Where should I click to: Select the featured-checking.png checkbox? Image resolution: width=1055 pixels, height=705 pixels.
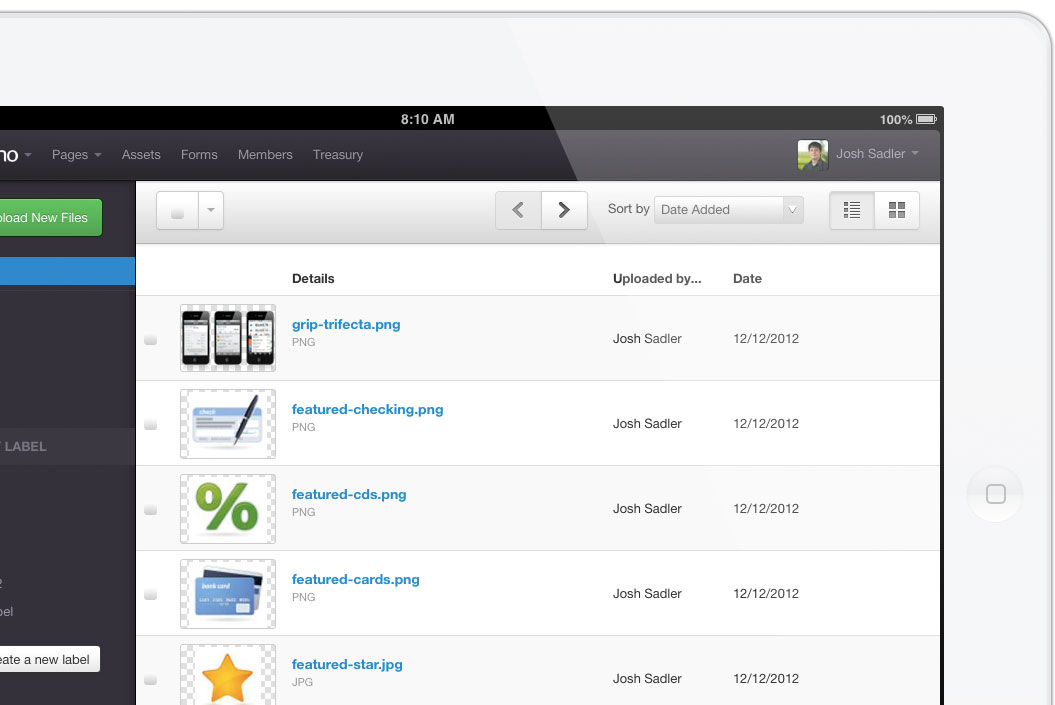(x=150, y=425)
